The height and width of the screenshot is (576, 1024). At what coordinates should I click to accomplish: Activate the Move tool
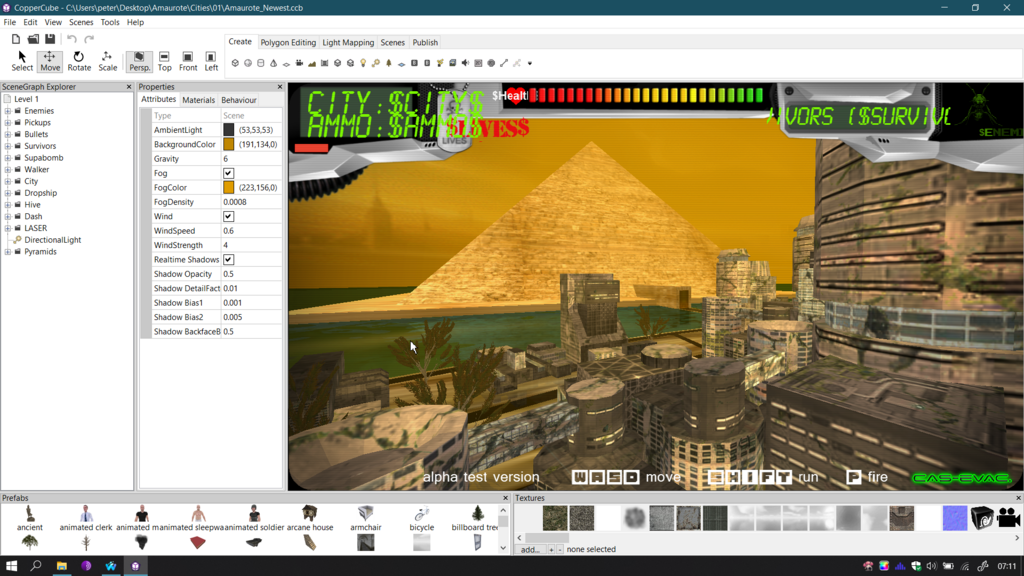(x=50, y=61)
